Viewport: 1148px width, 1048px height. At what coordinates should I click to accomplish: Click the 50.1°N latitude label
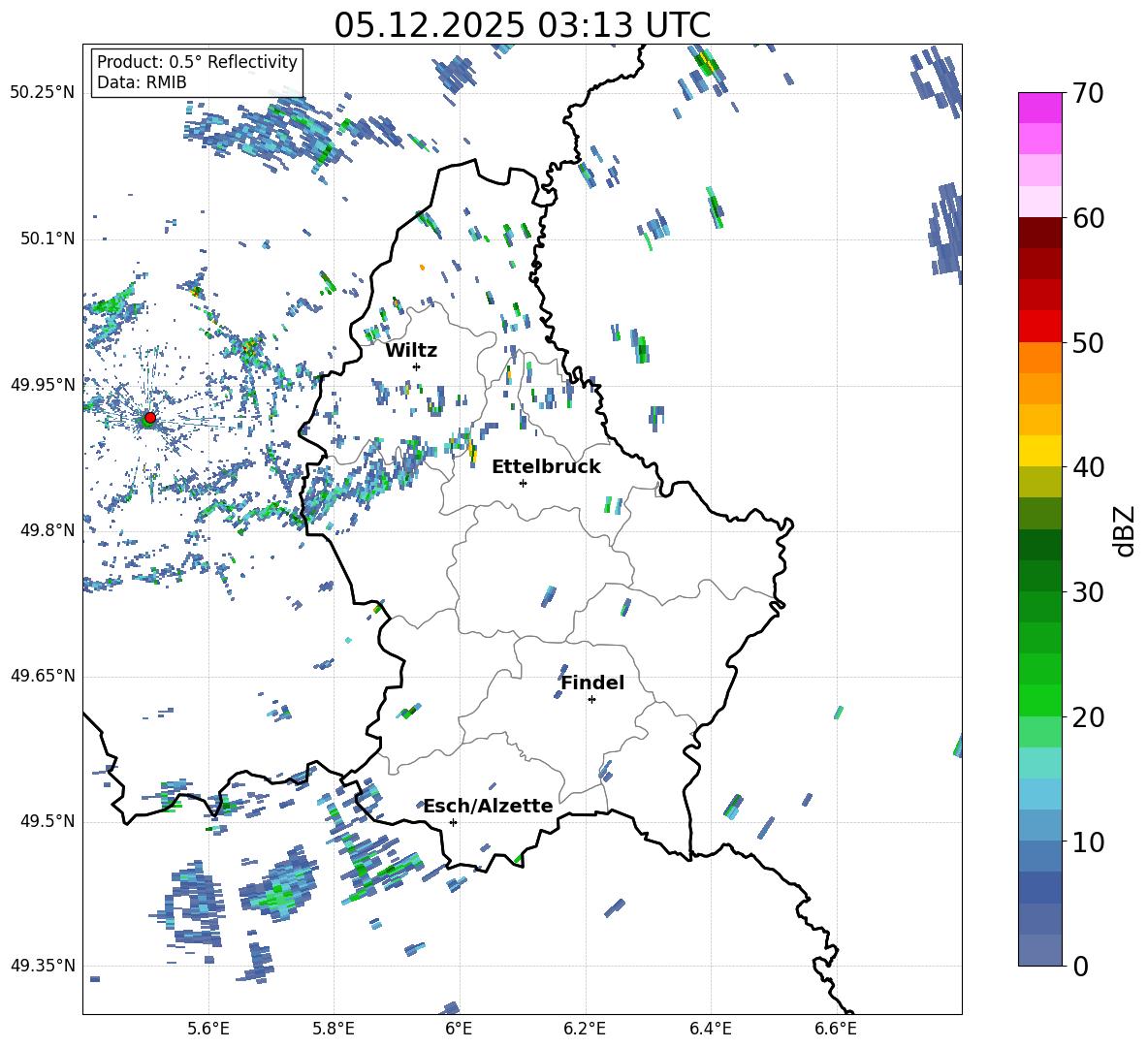(47, 238)
